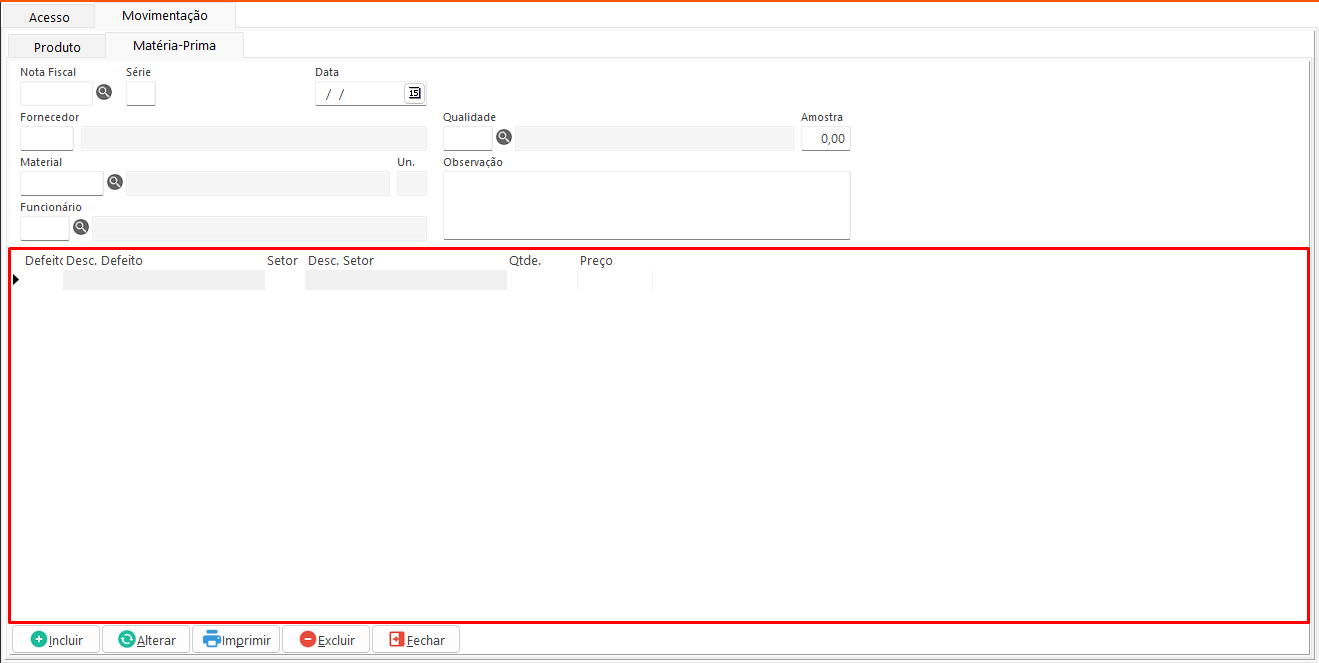Click the Excluir button
Screen dimensions: 1319x663
coord(326,640)
